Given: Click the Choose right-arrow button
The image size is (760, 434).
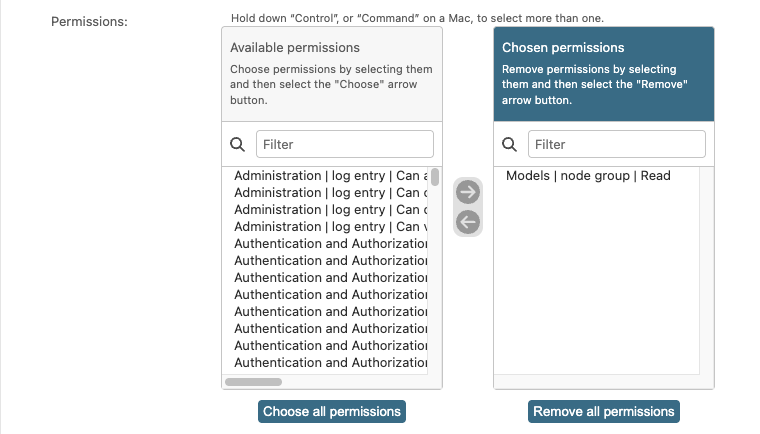Looking at the screenshot, I should pos(468,192).
